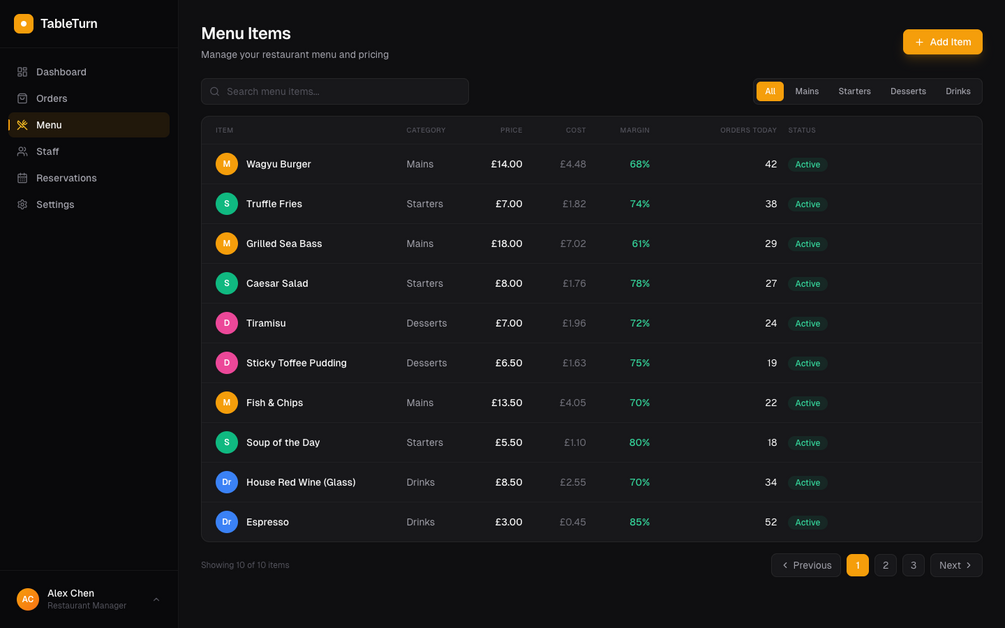1005x628 pixels.
Task: Click the Orders bag icon
Action: tap(22, 98)
